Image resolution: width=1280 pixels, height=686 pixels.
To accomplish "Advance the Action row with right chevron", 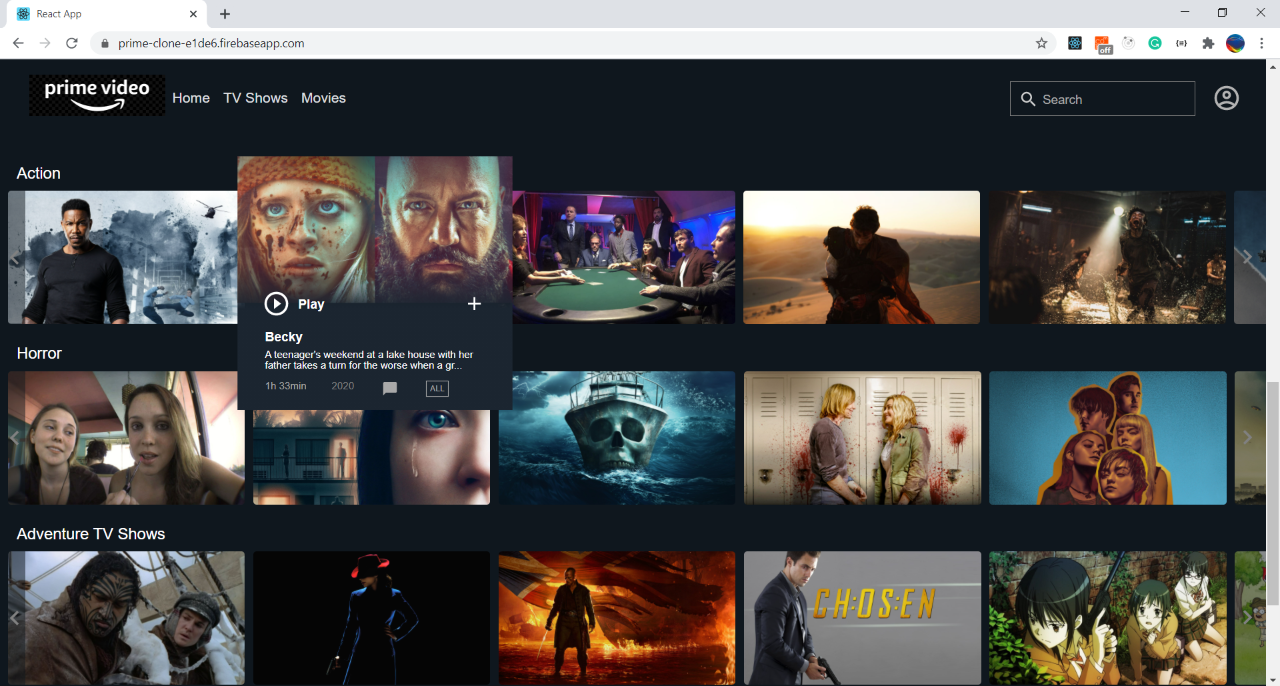I will 1247,257.
